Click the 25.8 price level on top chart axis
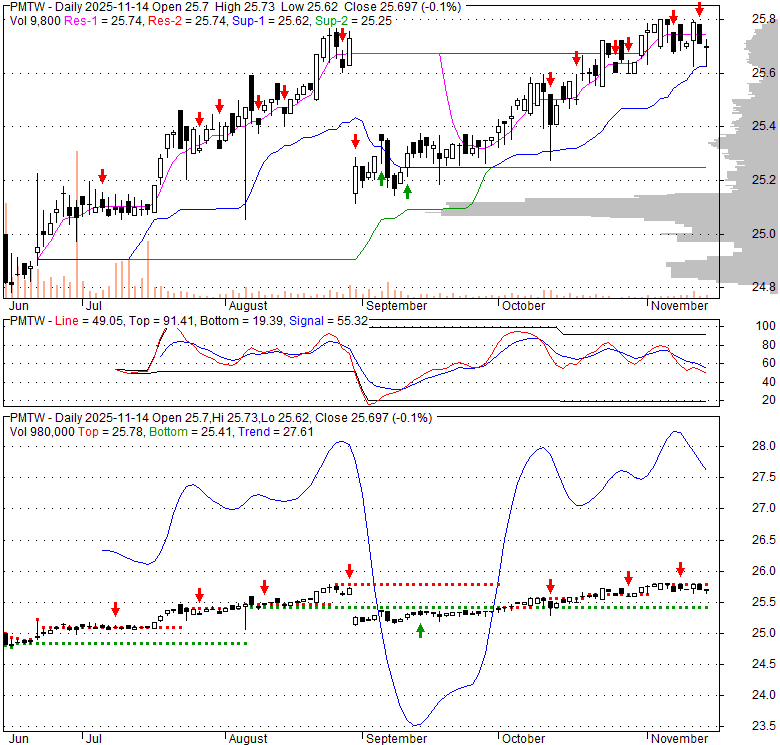 (x=764, y=19)
